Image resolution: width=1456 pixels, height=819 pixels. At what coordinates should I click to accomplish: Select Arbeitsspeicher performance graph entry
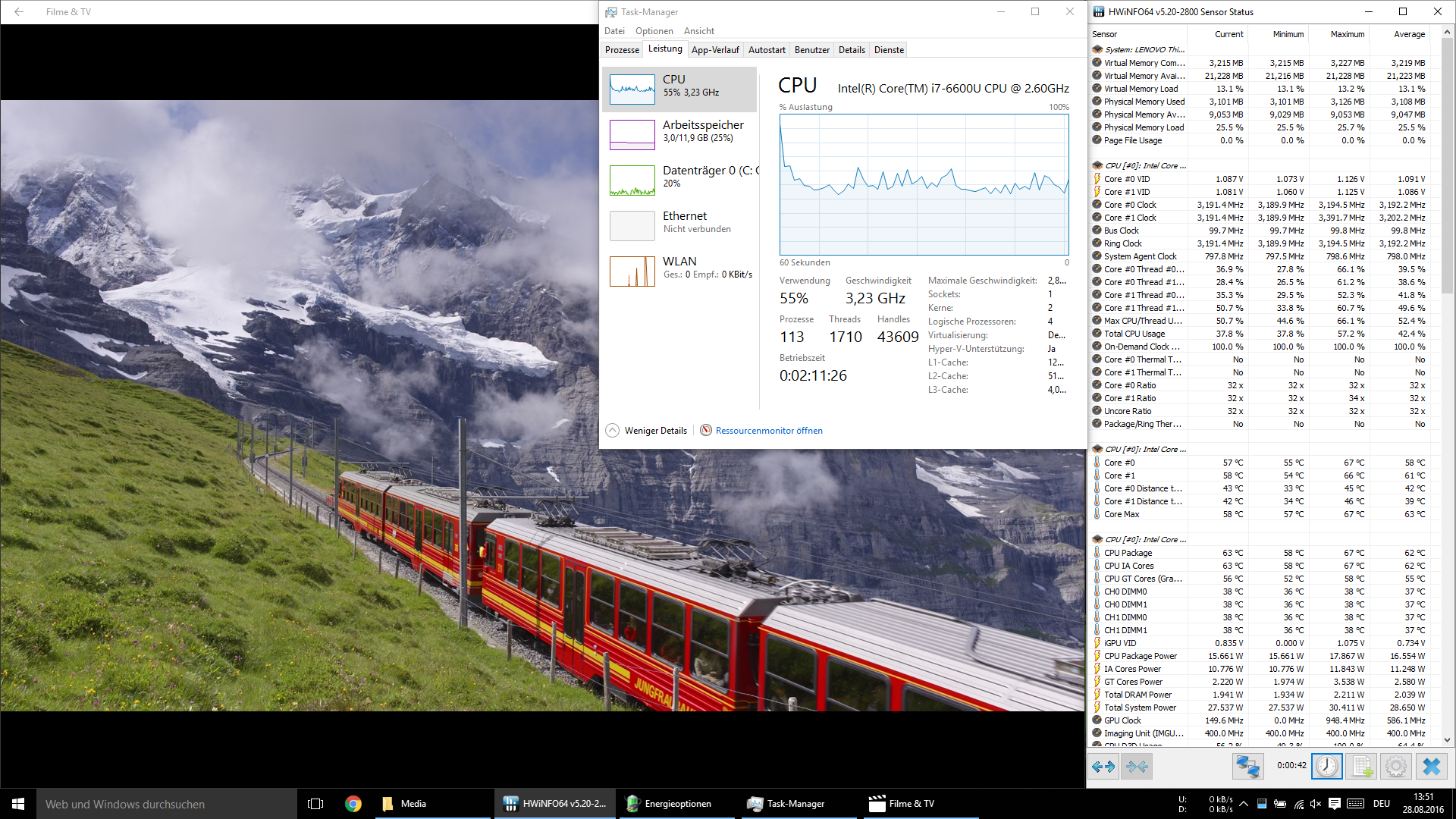(680, 134)
